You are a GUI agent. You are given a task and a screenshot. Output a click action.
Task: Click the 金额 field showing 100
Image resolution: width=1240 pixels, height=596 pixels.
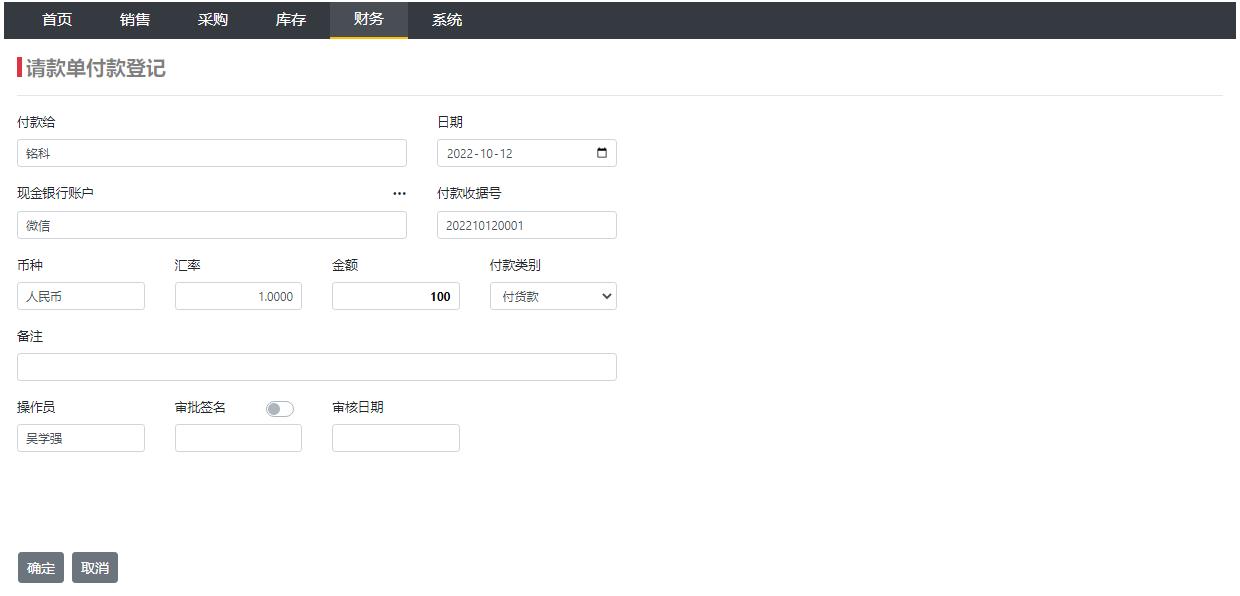click(396, 296)
